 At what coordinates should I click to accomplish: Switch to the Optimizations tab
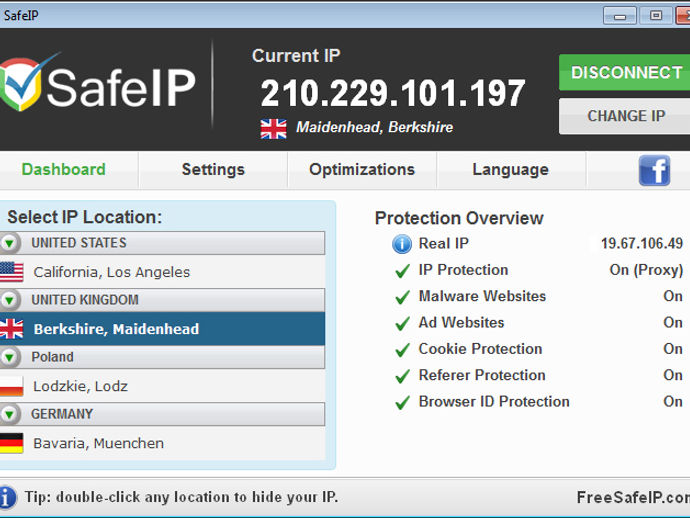(x=362, y=169)
